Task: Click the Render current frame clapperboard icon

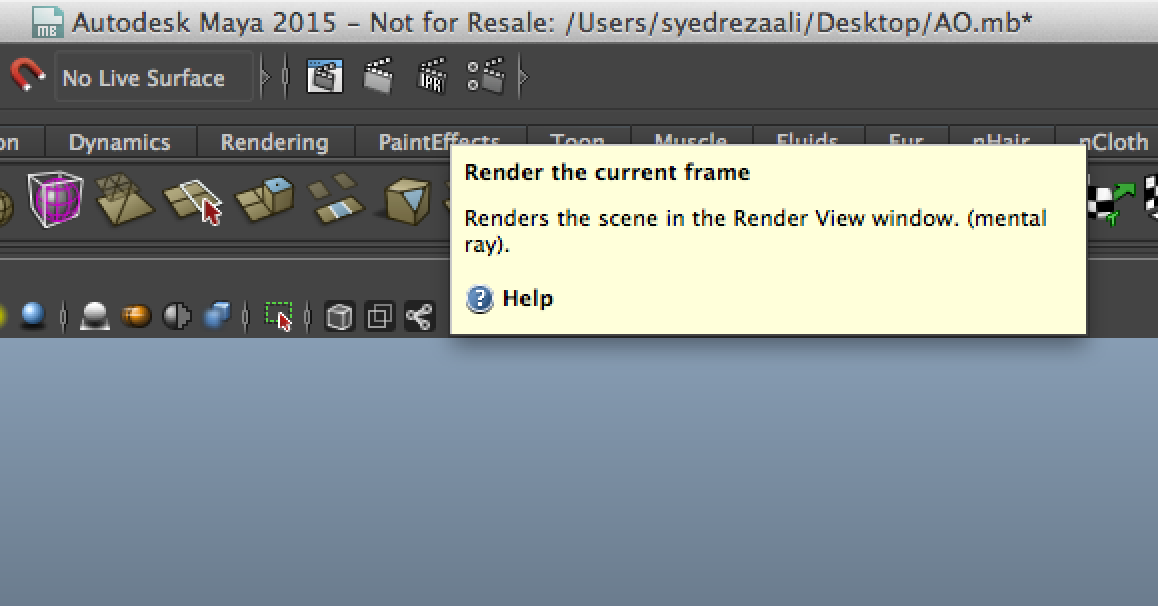Action: coord(377,77)
